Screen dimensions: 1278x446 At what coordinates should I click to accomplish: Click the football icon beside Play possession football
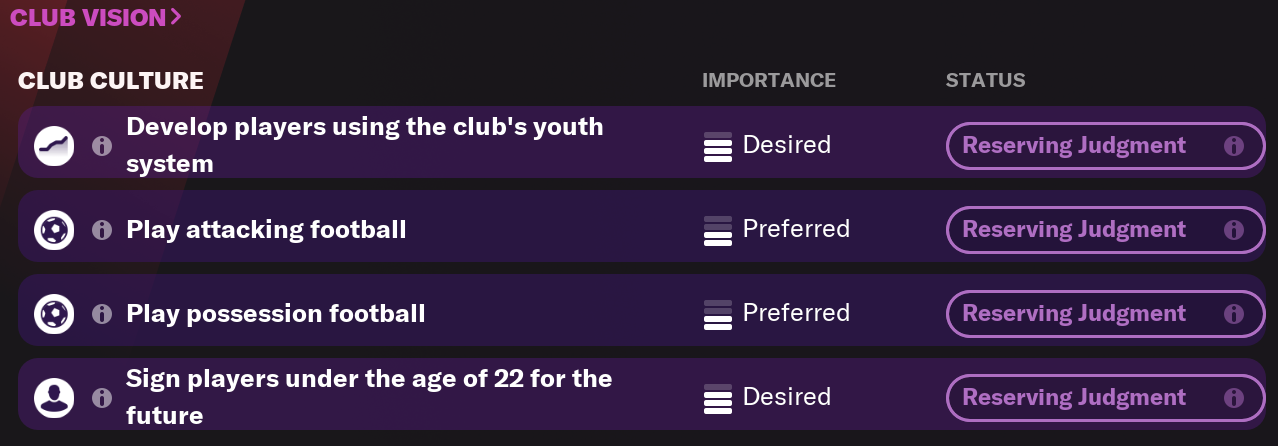[53, 314]
